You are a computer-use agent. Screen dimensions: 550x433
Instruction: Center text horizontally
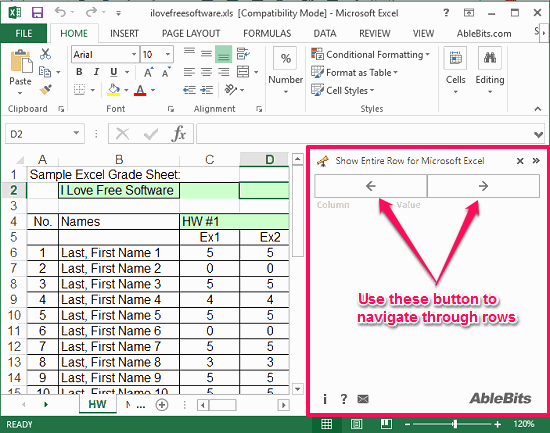(x=206, y=72)
